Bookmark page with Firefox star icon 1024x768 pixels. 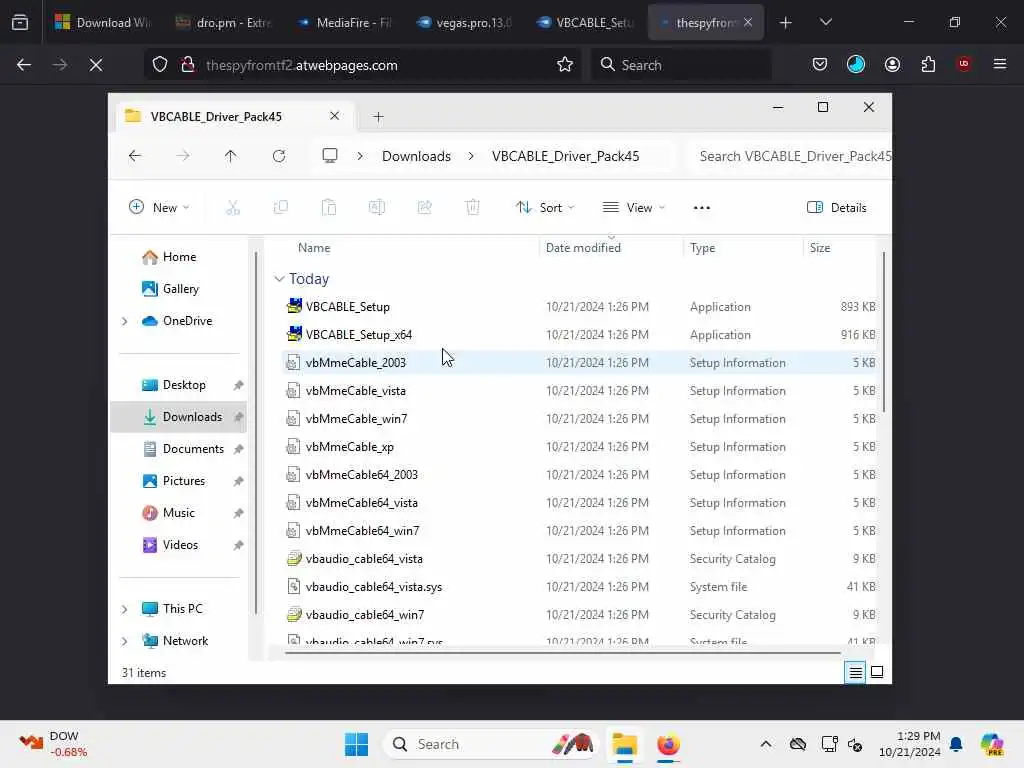point(565,65)
